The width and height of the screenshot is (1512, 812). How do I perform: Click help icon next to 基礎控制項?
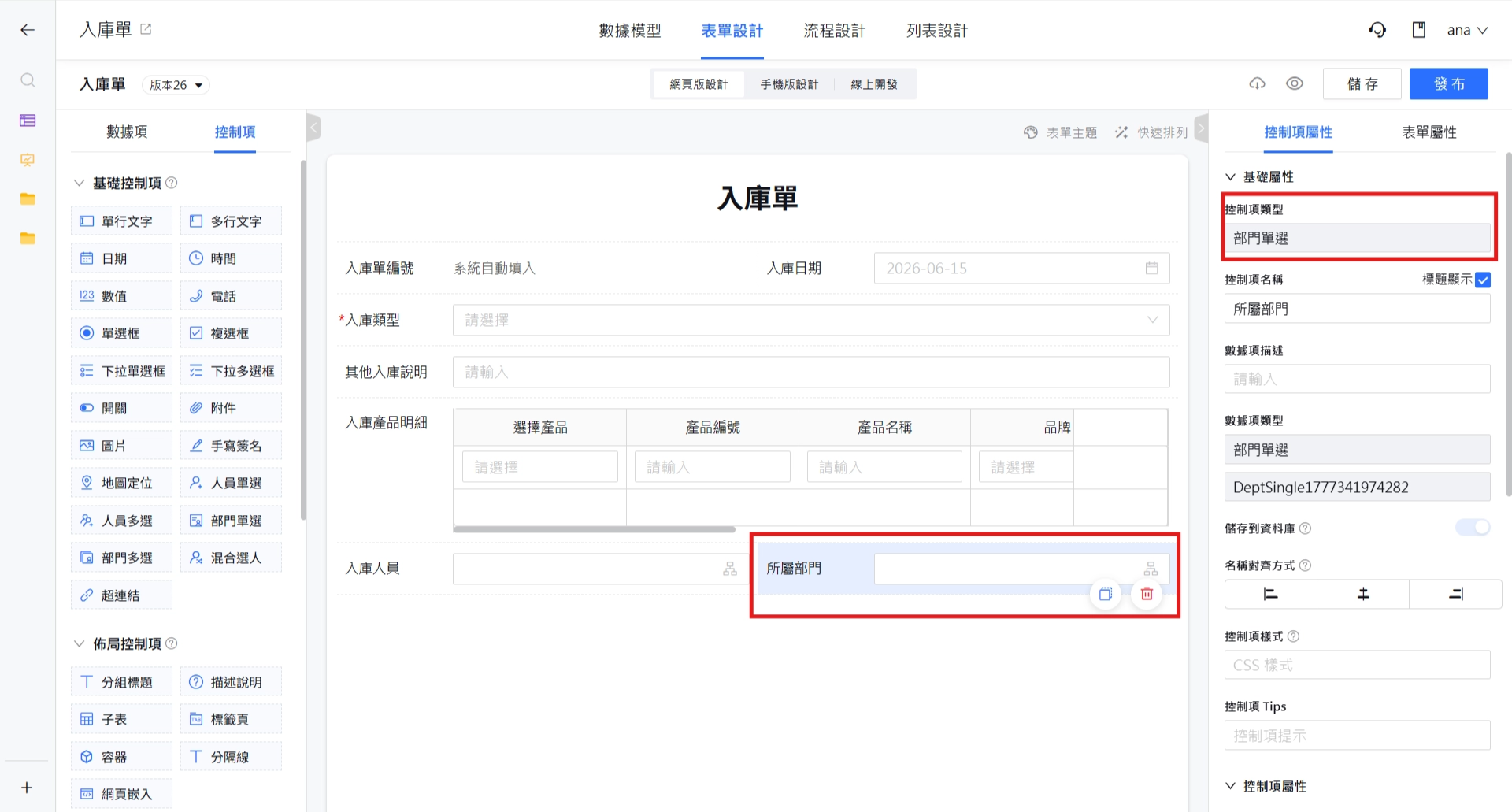point(171,183)
